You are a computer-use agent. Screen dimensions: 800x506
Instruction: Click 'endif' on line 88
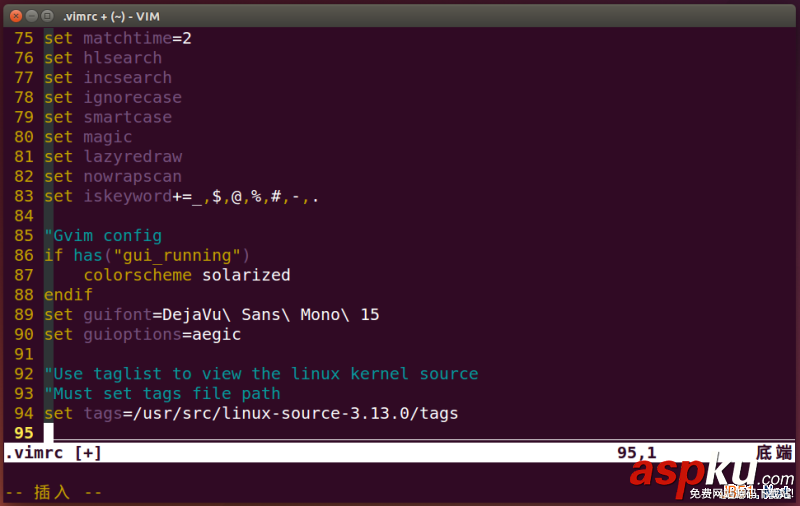(68, 295)
